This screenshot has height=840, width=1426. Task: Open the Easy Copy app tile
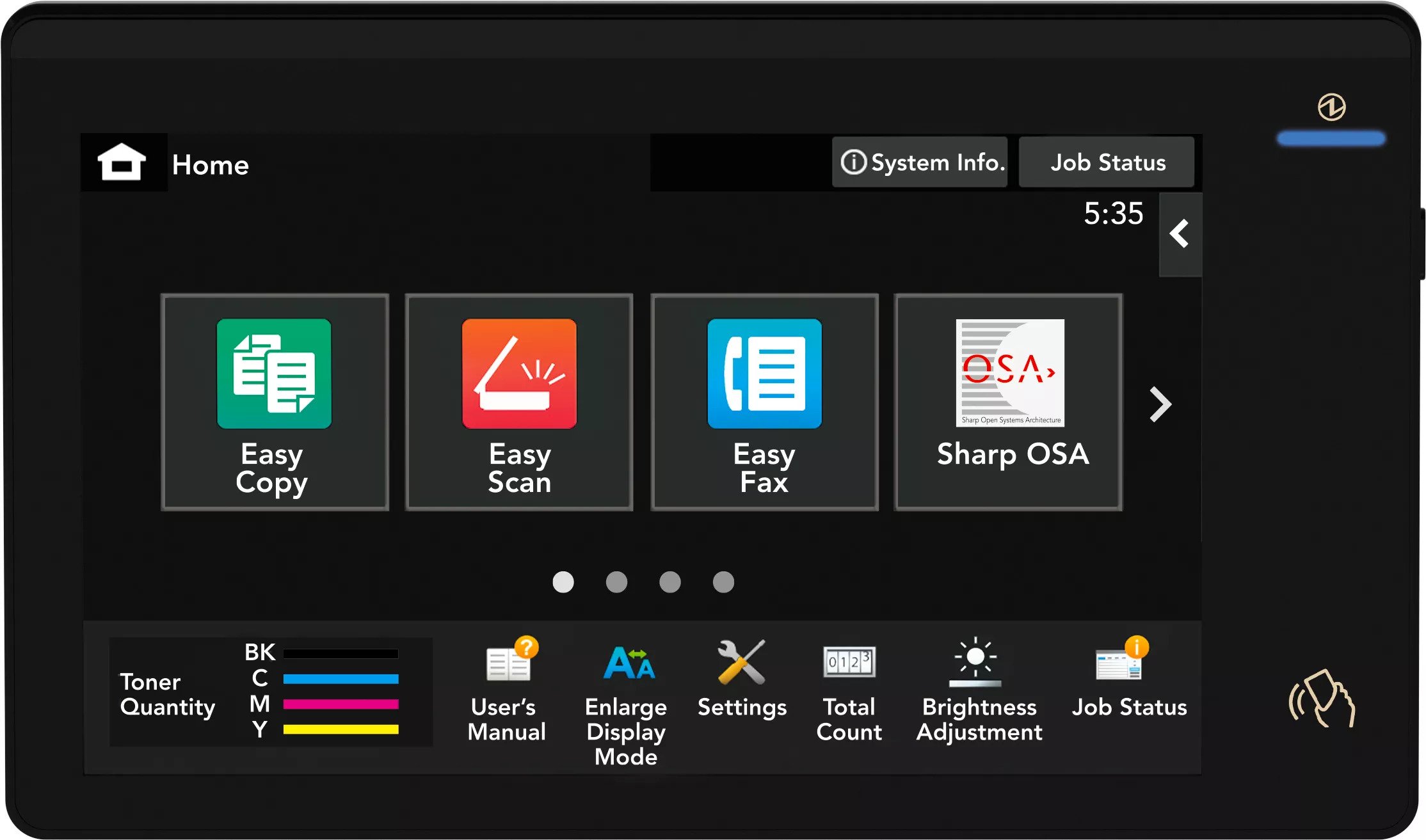pos(275,402)
